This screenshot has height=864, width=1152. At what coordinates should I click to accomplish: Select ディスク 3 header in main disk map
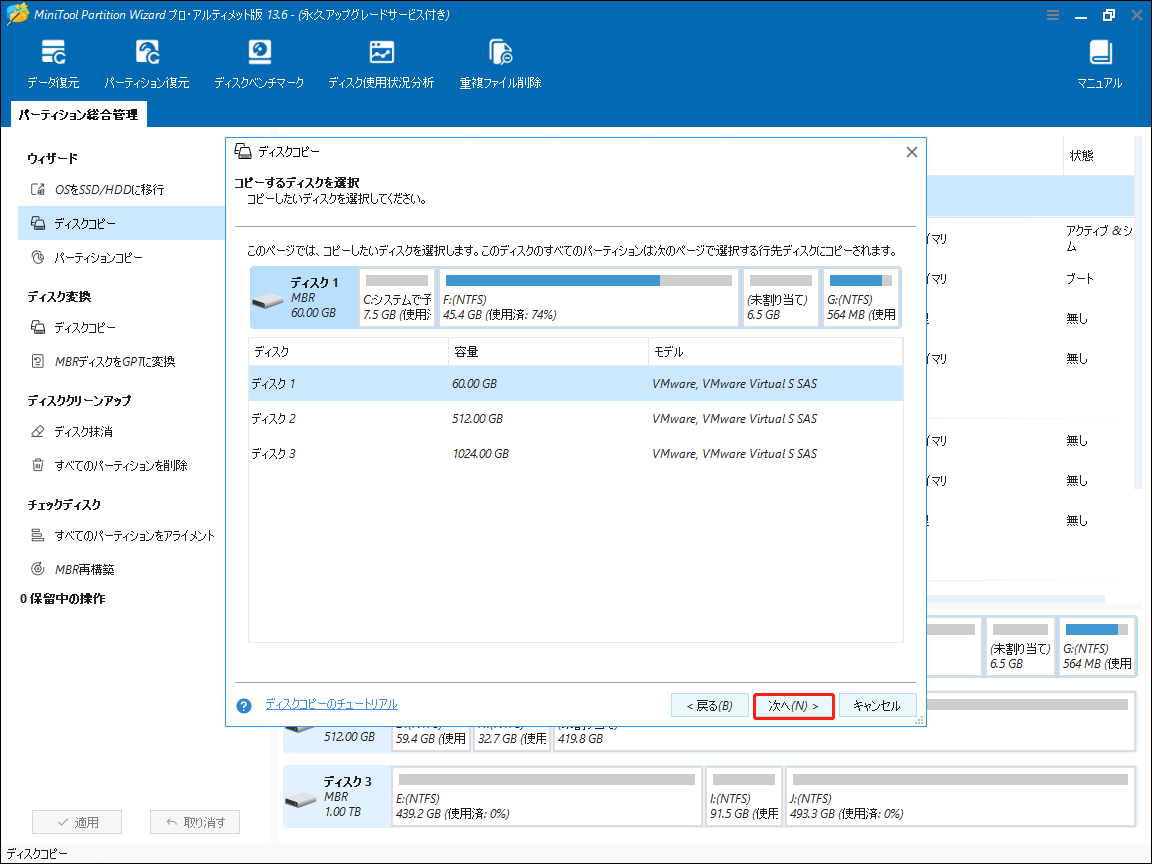pyautogui.click(x=337, y=797)
